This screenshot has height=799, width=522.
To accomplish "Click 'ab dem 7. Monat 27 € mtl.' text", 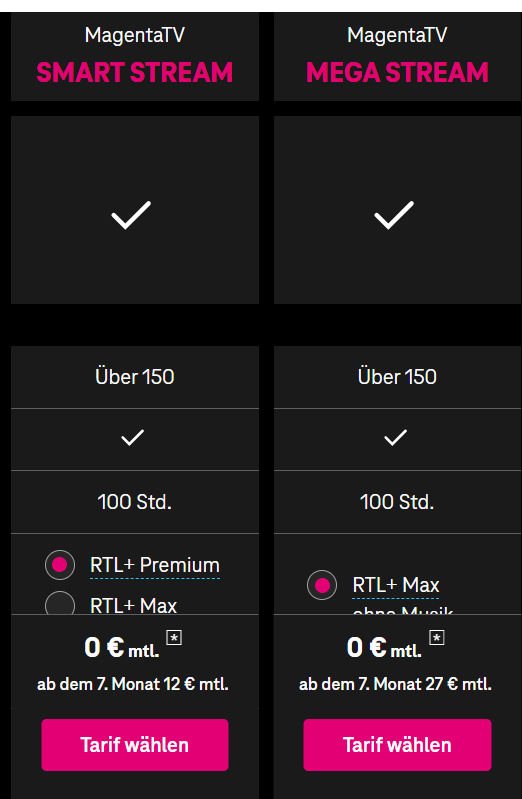I will click(x=396, y=684).
